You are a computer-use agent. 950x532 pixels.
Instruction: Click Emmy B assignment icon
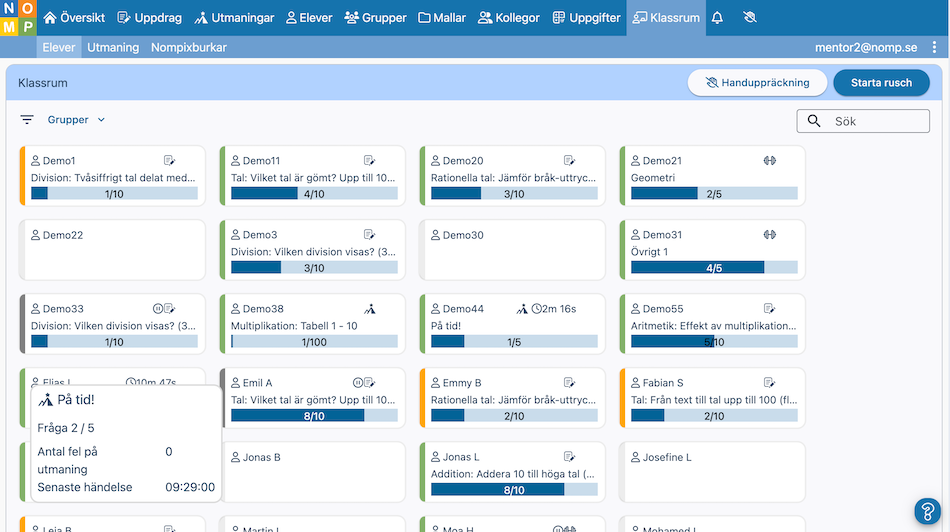coord(570,382)
